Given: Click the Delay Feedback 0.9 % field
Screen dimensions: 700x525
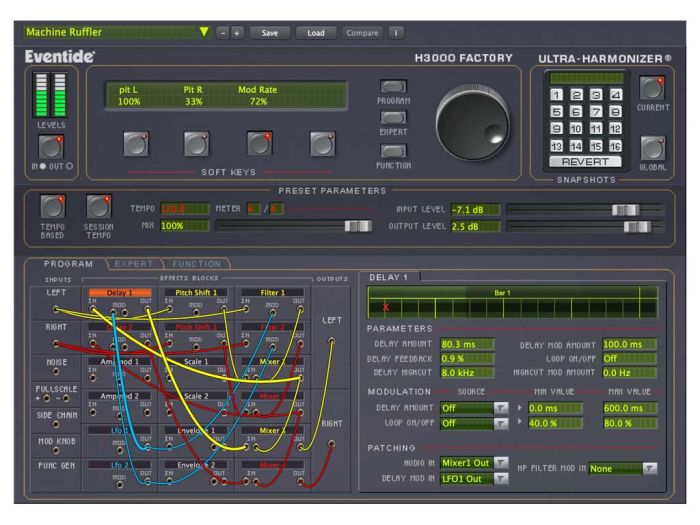Looking at the screenshot, I should [x=467, y=358].
